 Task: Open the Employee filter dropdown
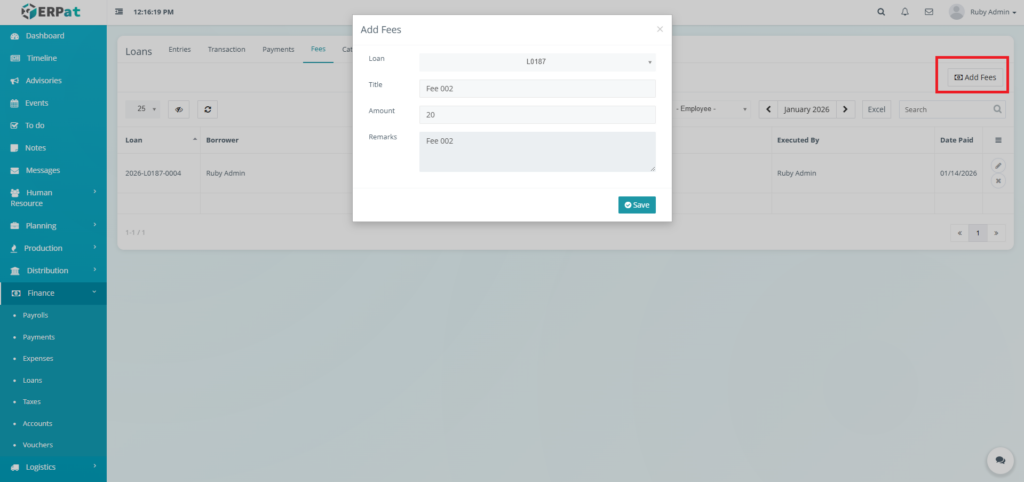point(712,110)
